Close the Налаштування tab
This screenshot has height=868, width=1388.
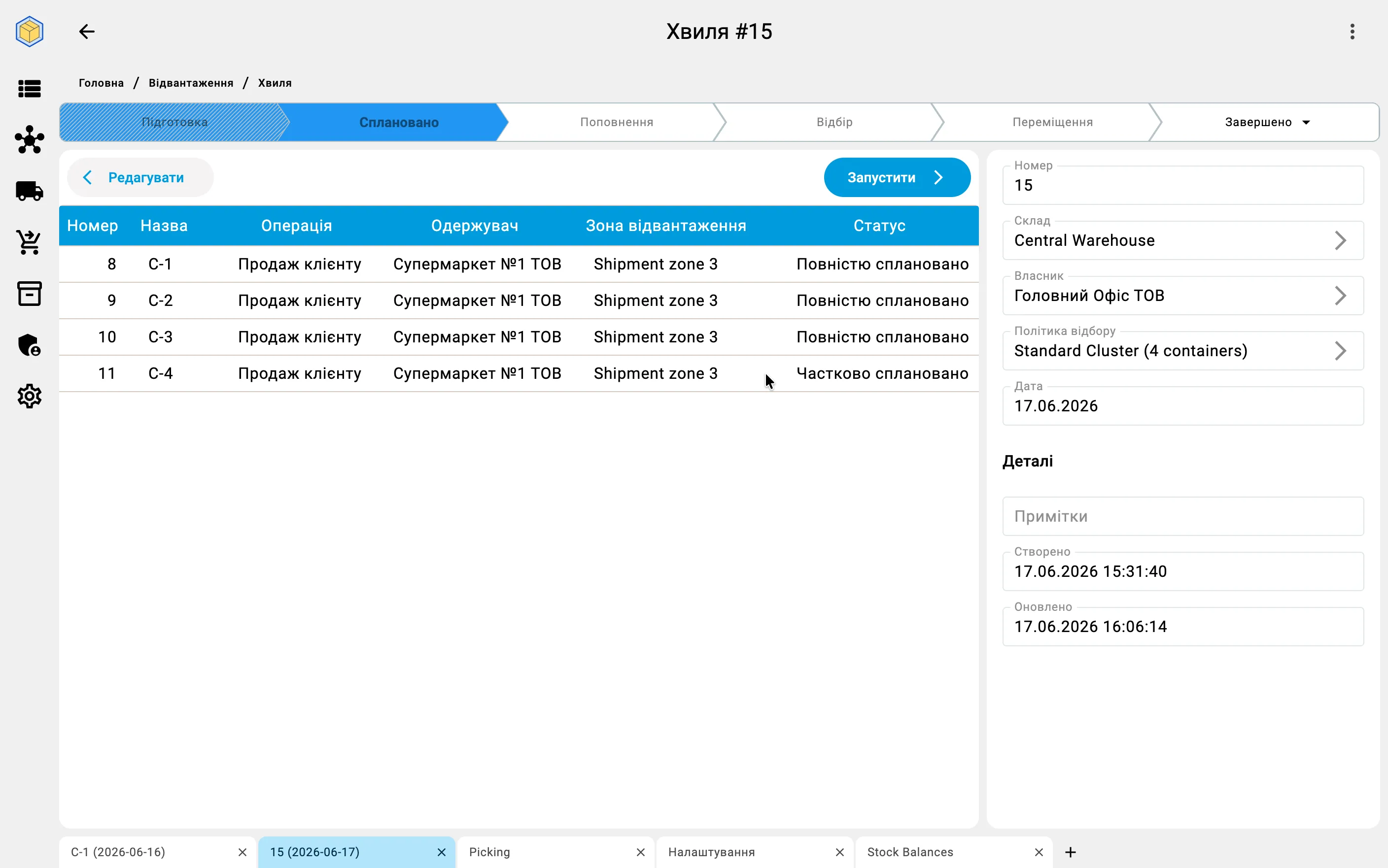[x=839, y=852]
